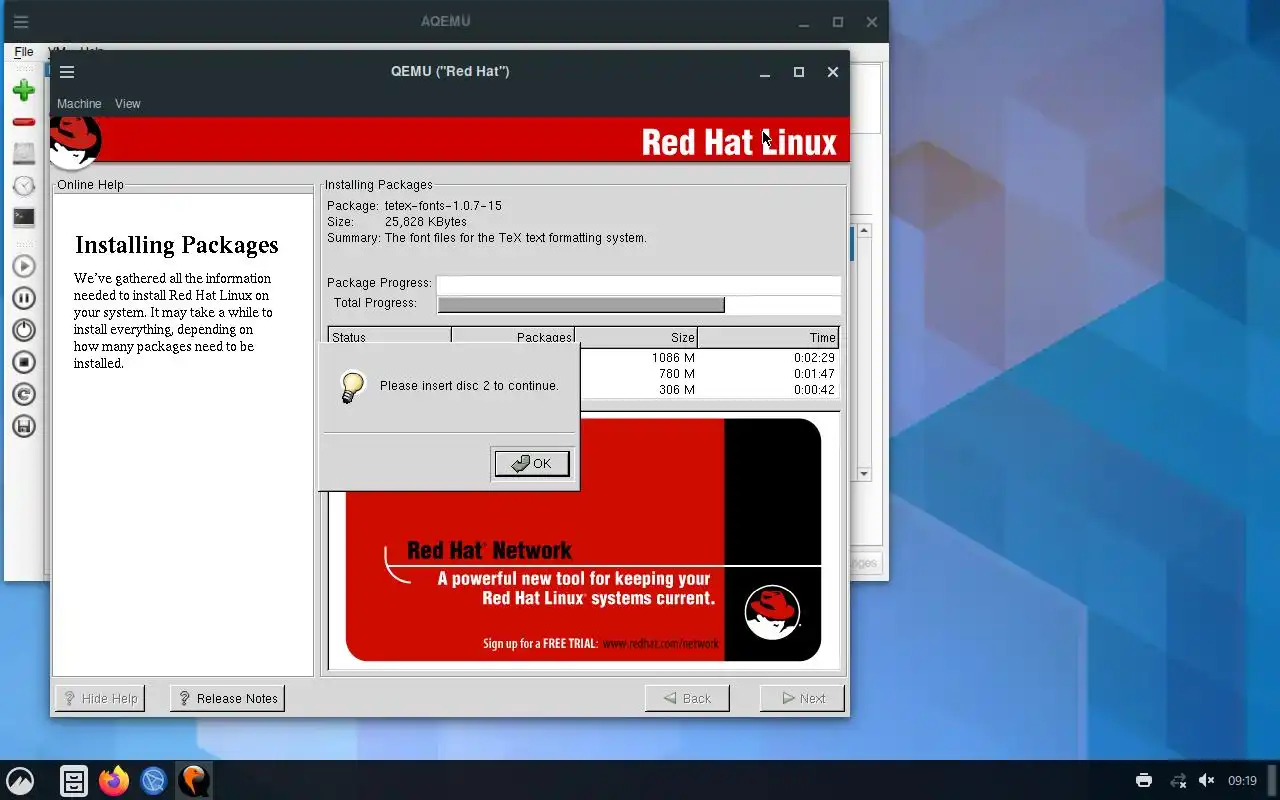
Task: Click the printer tray icon
Action: (1144, 780)
